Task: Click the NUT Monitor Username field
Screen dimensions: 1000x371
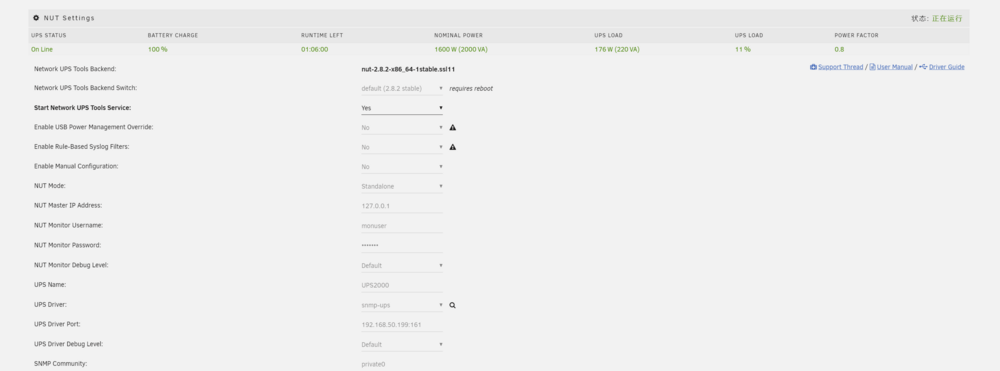Action: pyautogui.click(x=402, y=226)
